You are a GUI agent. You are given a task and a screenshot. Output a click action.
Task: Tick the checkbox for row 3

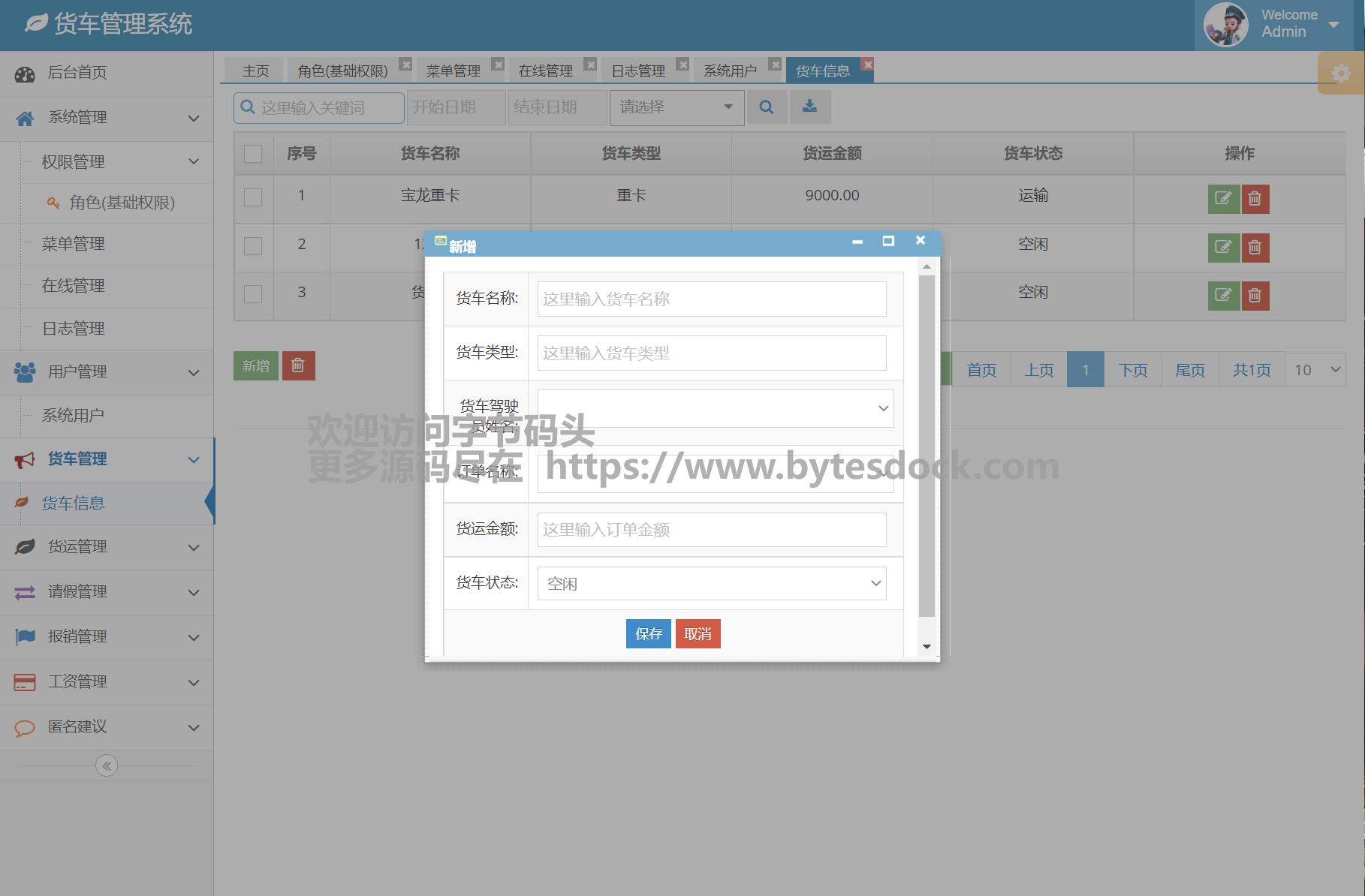pos(253,293)
